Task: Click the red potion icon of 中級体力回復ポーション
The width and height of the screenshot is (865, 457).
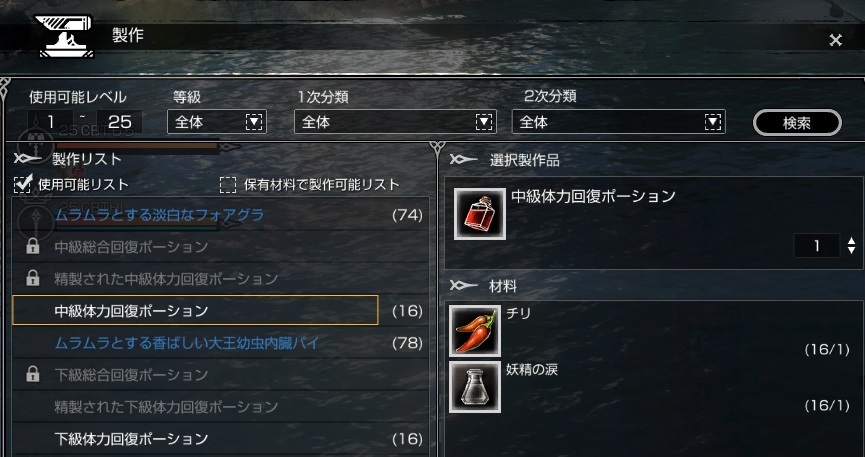Action: (x=479, y=214)
